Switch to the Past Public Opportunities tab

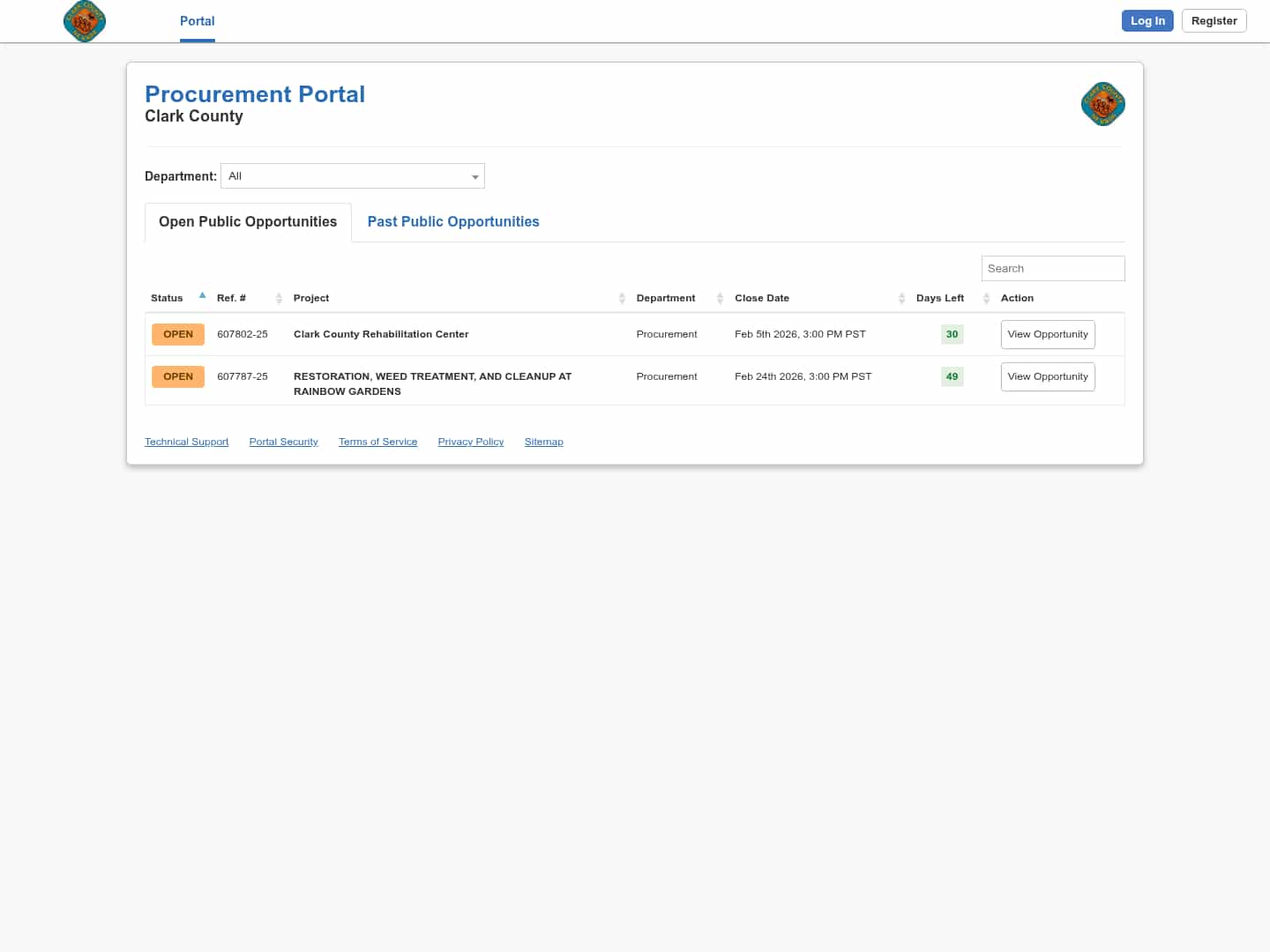[452, 221]
